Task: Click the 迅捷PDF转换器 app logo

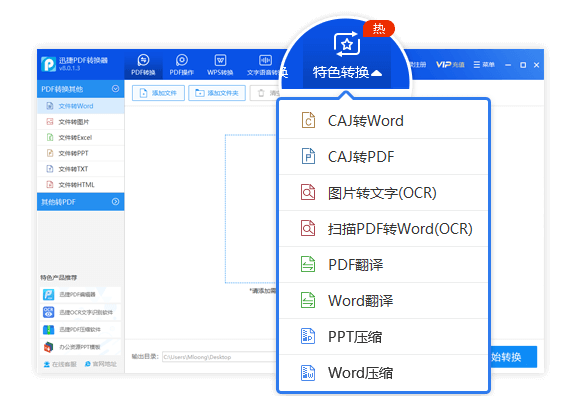Action: coord(49,64)
